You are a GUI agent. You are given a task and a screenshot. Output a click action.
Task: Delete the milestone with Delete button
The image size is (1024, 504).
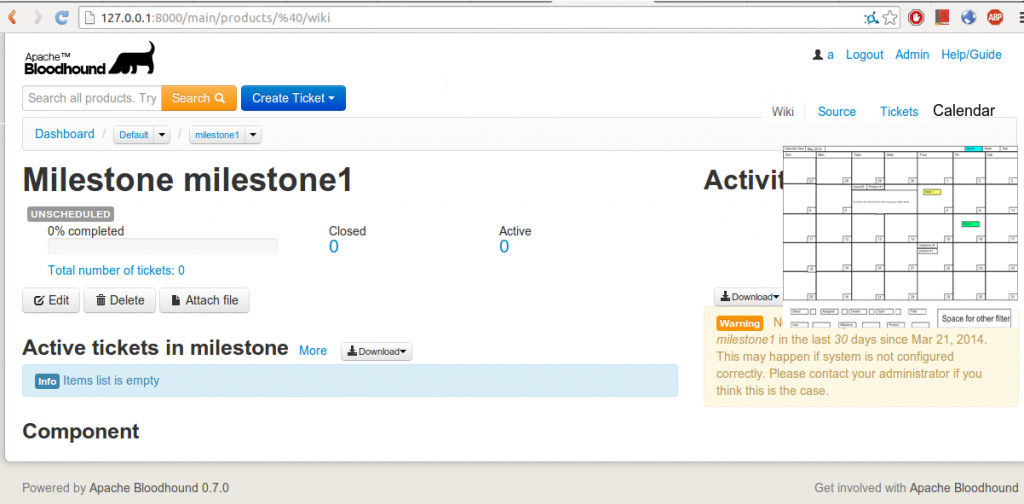pyautogui.click(x=119, y=300)
